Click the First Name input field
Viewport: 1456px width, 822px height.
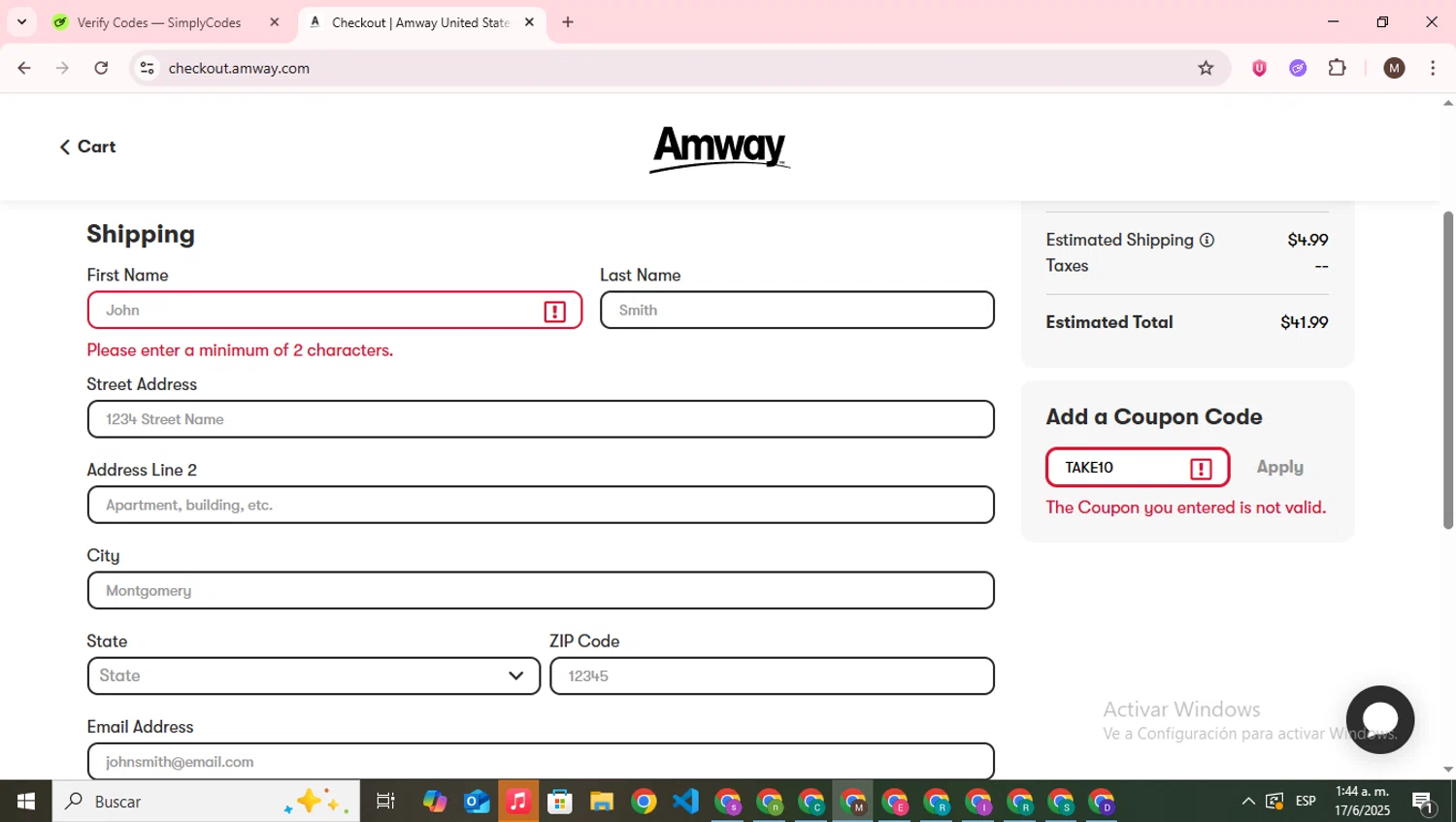pos(335,311)
